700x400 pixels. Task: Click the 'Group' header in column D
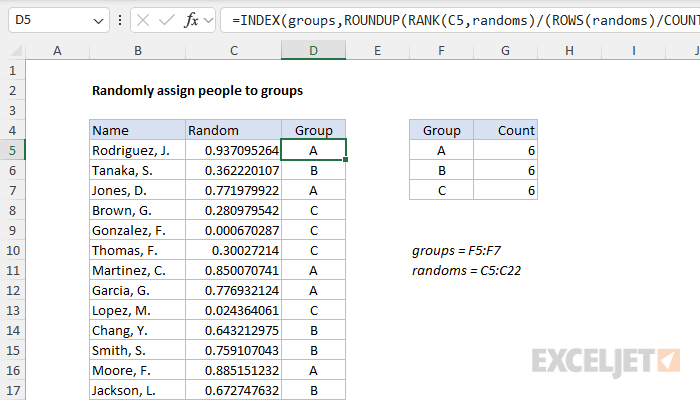313,130
